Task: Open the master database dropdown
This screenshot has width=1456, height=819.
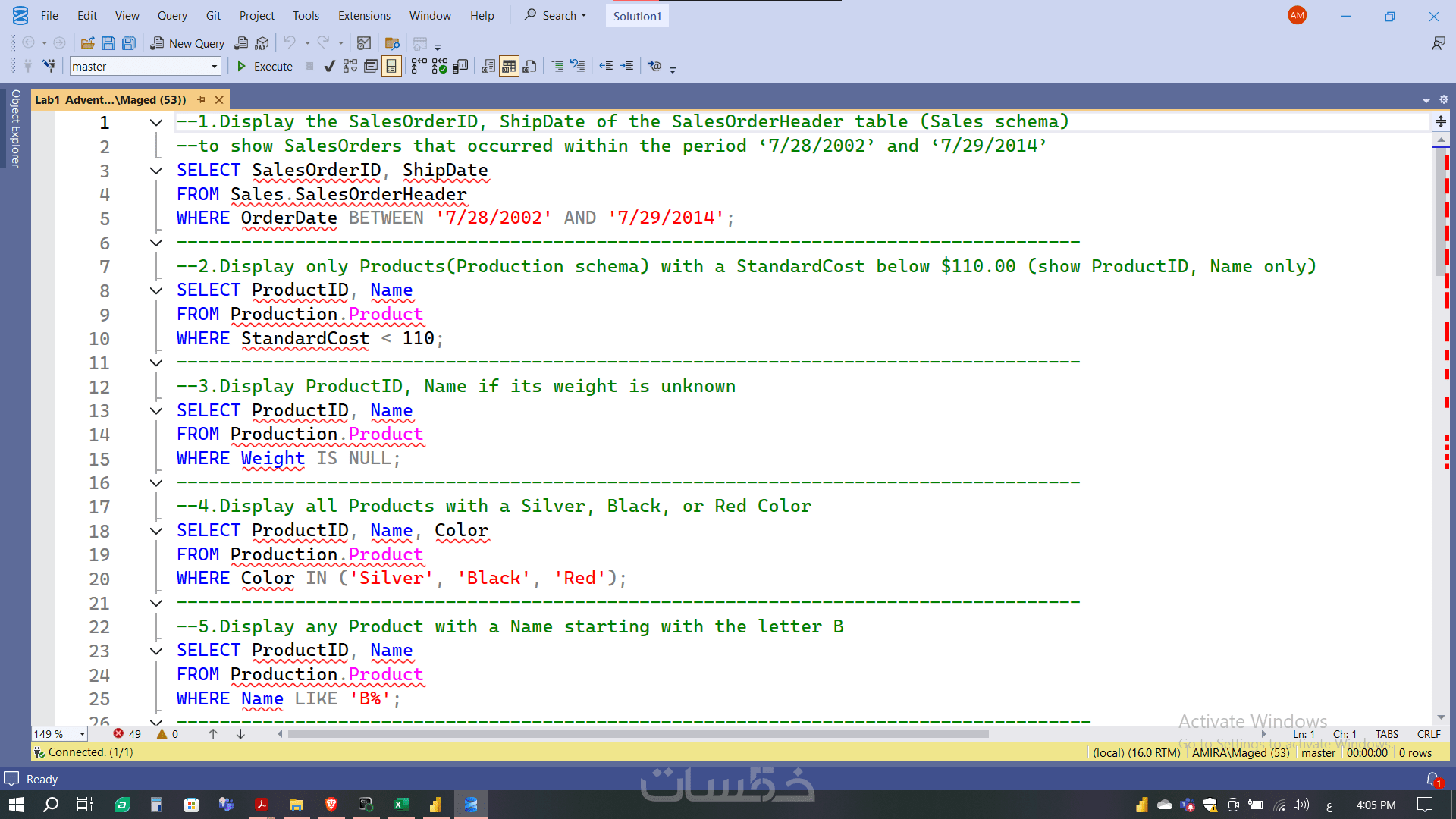Action: click(214, 67)
